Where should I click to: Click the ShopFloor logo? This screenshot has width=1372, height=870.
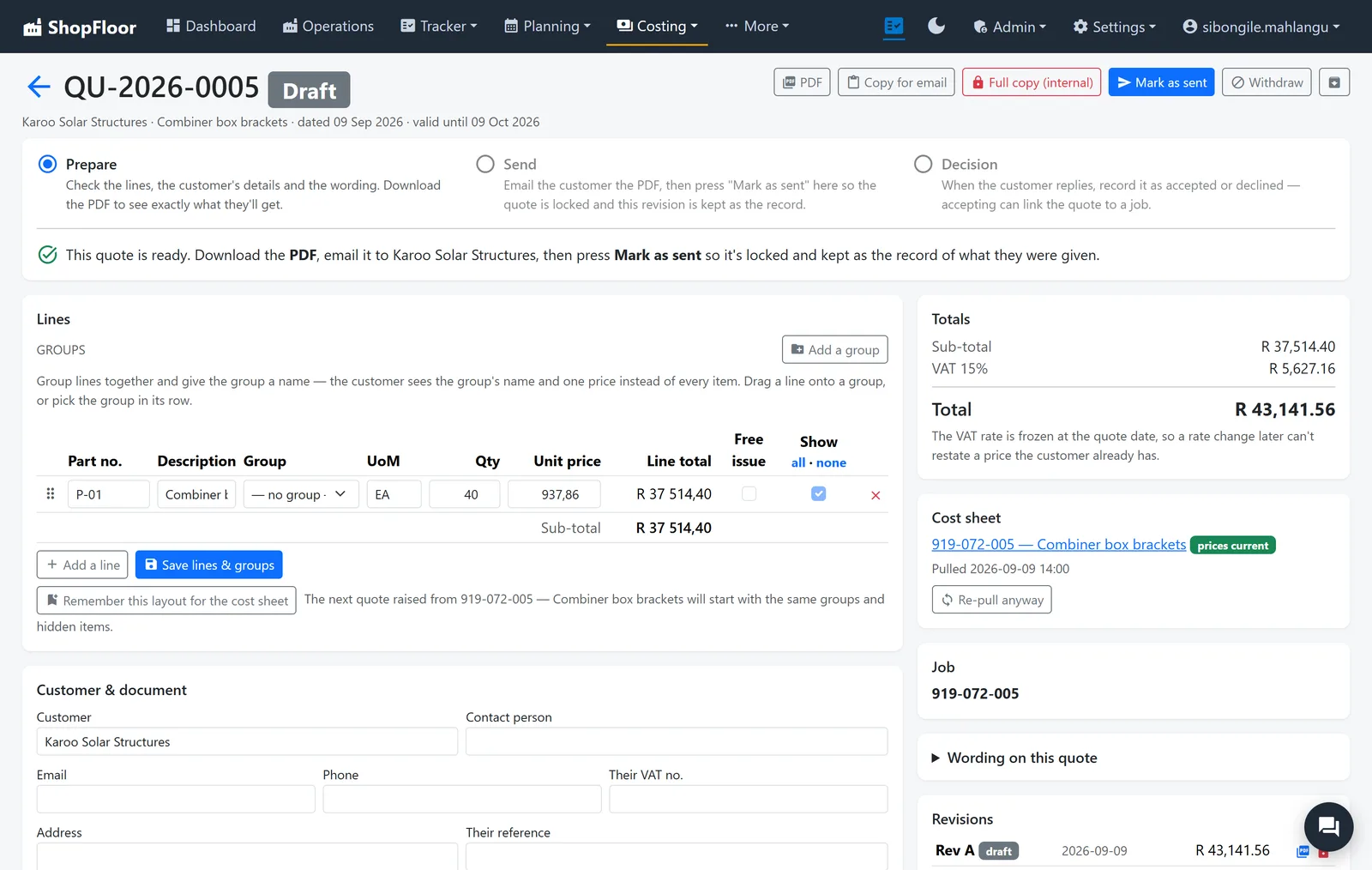(x=80, y=27)
